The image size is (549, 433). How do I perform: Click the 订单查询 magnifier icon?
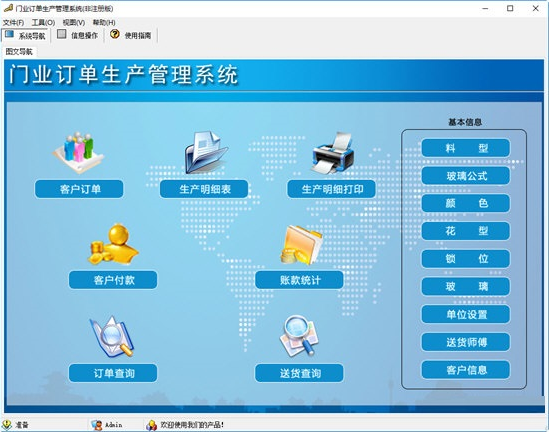click(112, 337)
